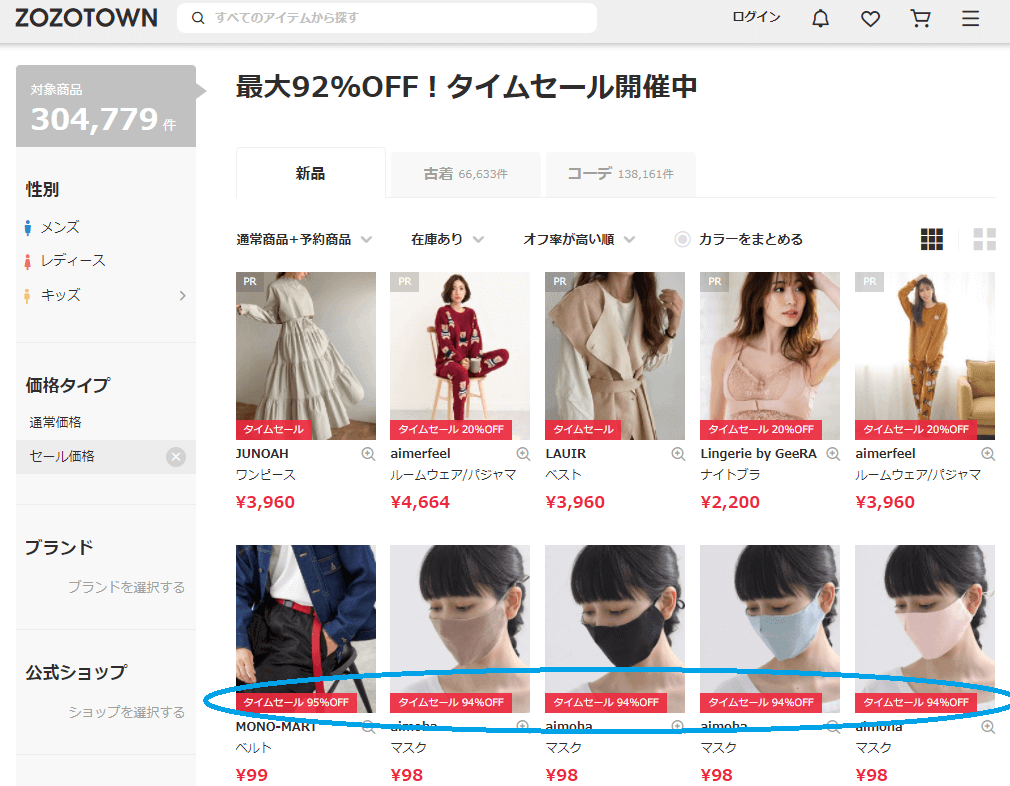Open the light blue mask image
This screenshot has height=786, width=1010.
pos(770,629)
